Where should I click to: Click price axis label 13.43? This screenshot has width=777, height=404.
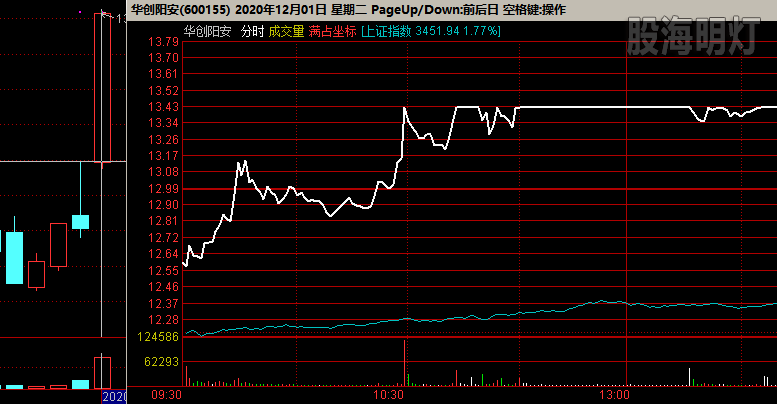tap(164, 107)
